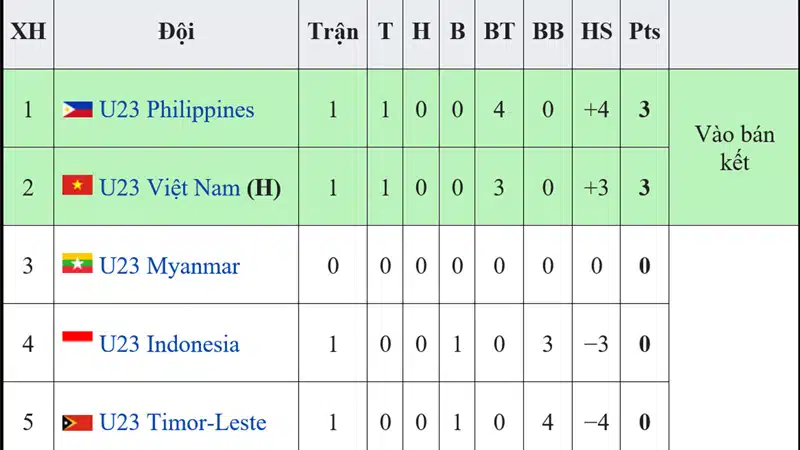Click the HS column header
Screen dimensions: 800x450
[x=596, y=32]
